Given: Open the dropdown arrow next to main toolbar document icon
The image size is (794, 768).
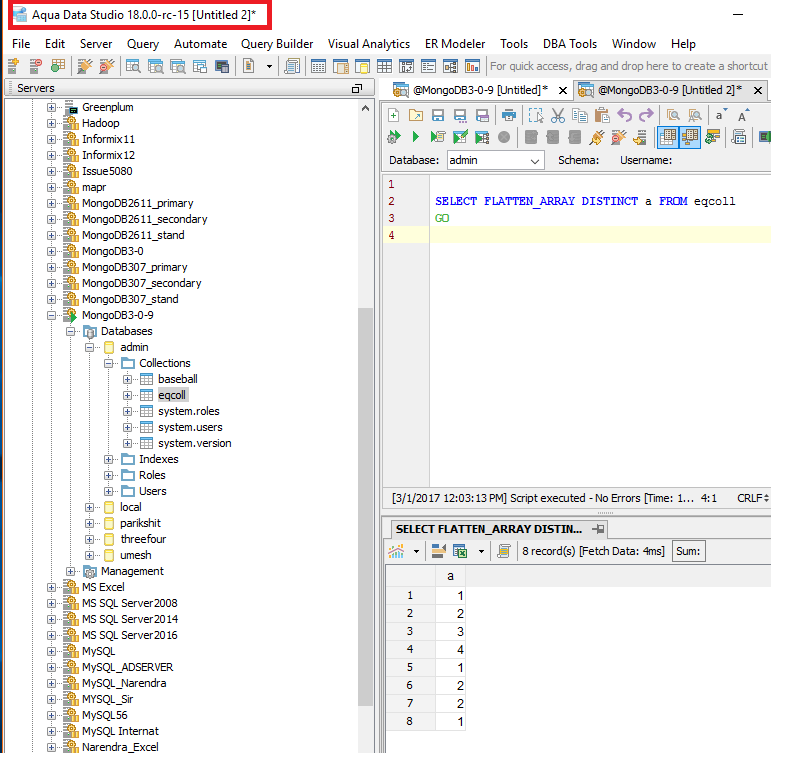Looking at the screenshot, I should [269, 66].
